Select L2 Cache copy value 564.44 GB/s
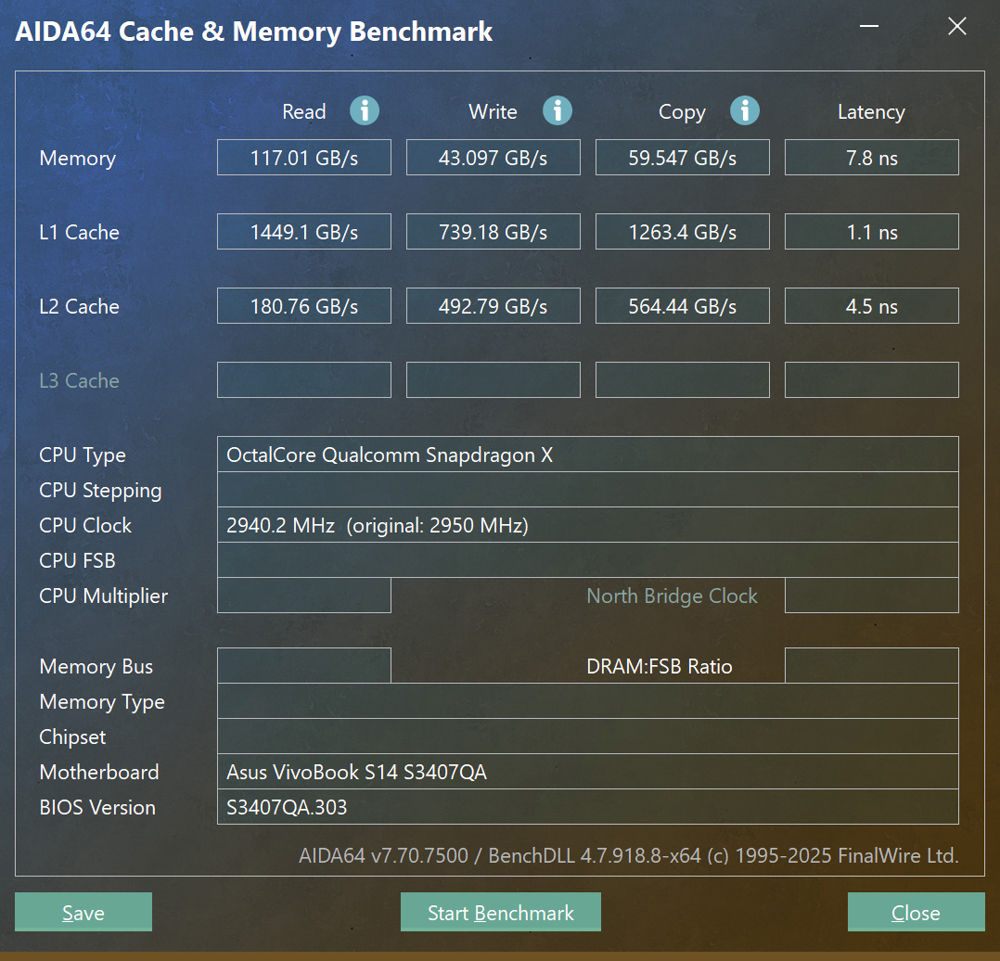 point(682,306)
